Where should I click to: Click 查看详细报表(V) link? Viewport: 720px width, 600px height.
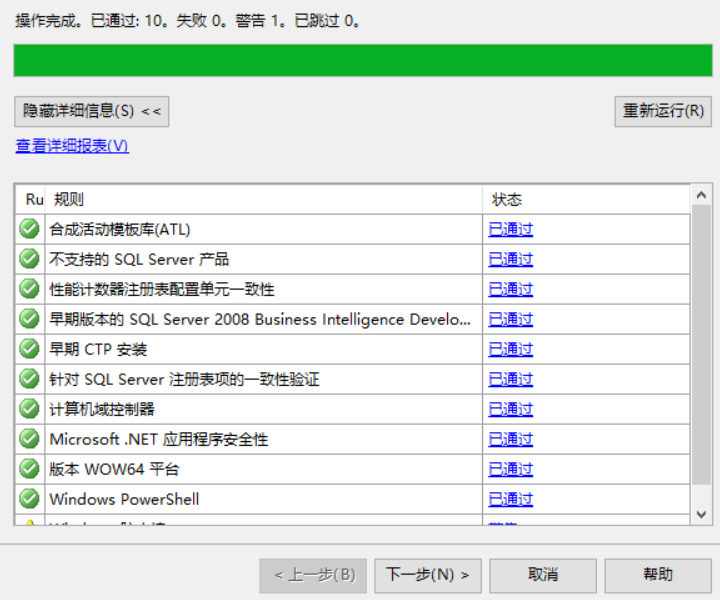click(72, 146)
